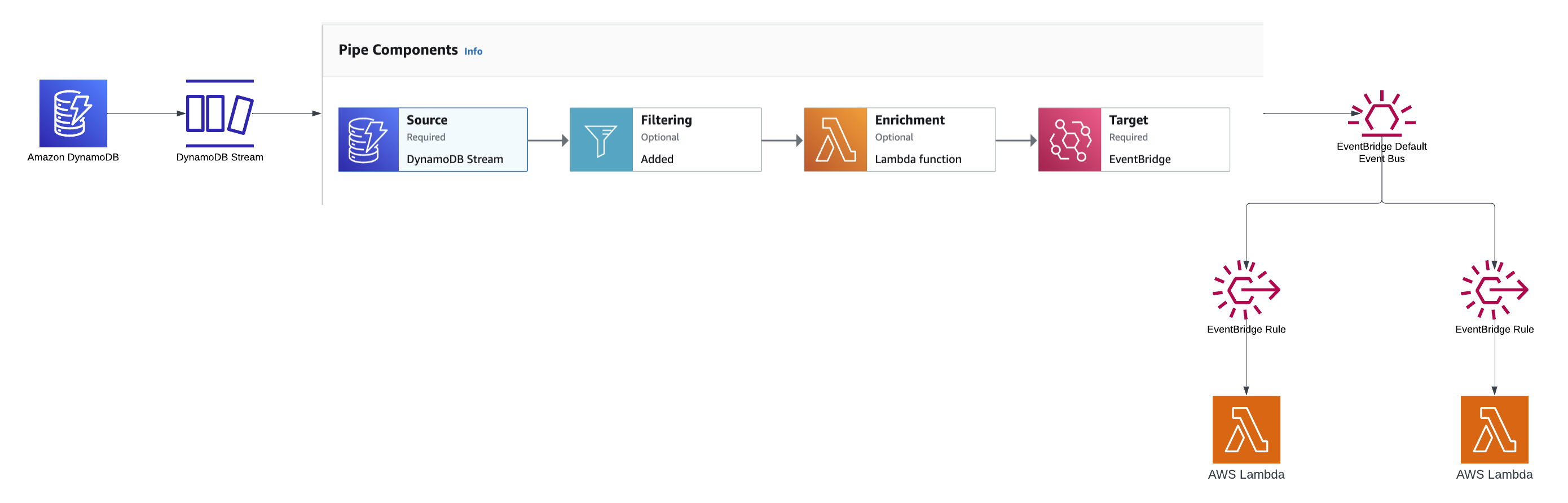The height and width of the screenshot is (503, 1568).
Task: Click the Amazon DynamoDB label
Action: [73, 157]
